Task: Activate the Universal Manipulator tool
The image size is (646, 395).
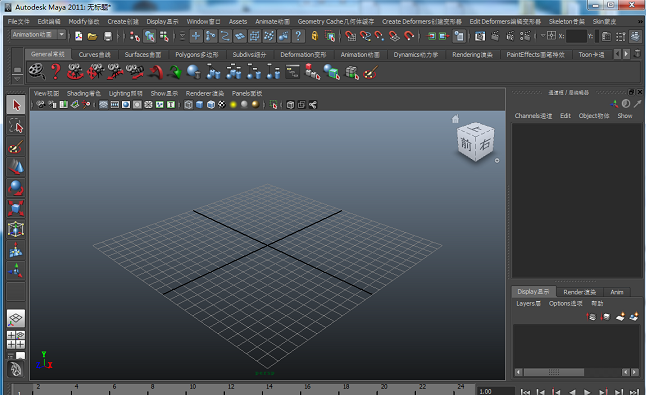Action: coord(16,229)
